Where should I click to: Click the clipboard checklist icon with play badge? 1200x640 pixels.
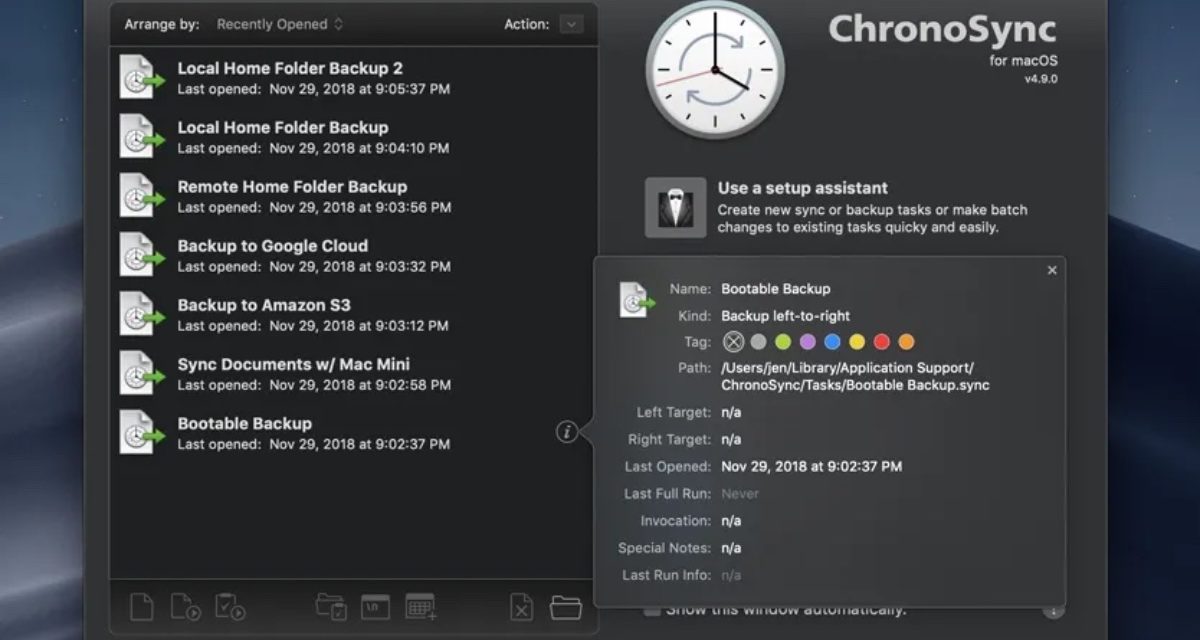(230, 606)
